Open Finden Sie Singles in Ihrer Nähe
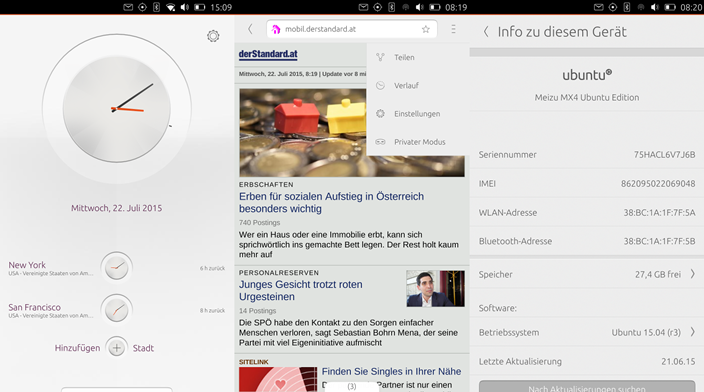Image resolution: width=704 pixels, height=392 pixels. (x=391, y=371)
